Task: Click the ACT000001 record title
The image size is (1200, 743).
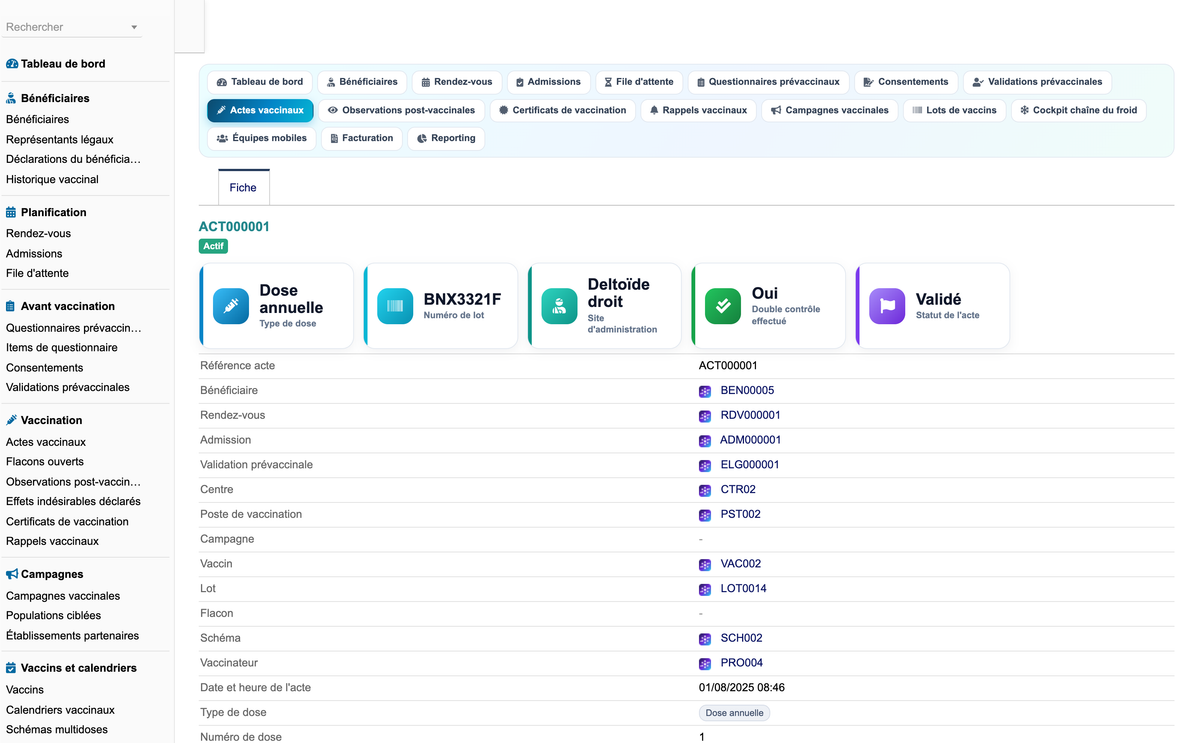Action: 234,227
